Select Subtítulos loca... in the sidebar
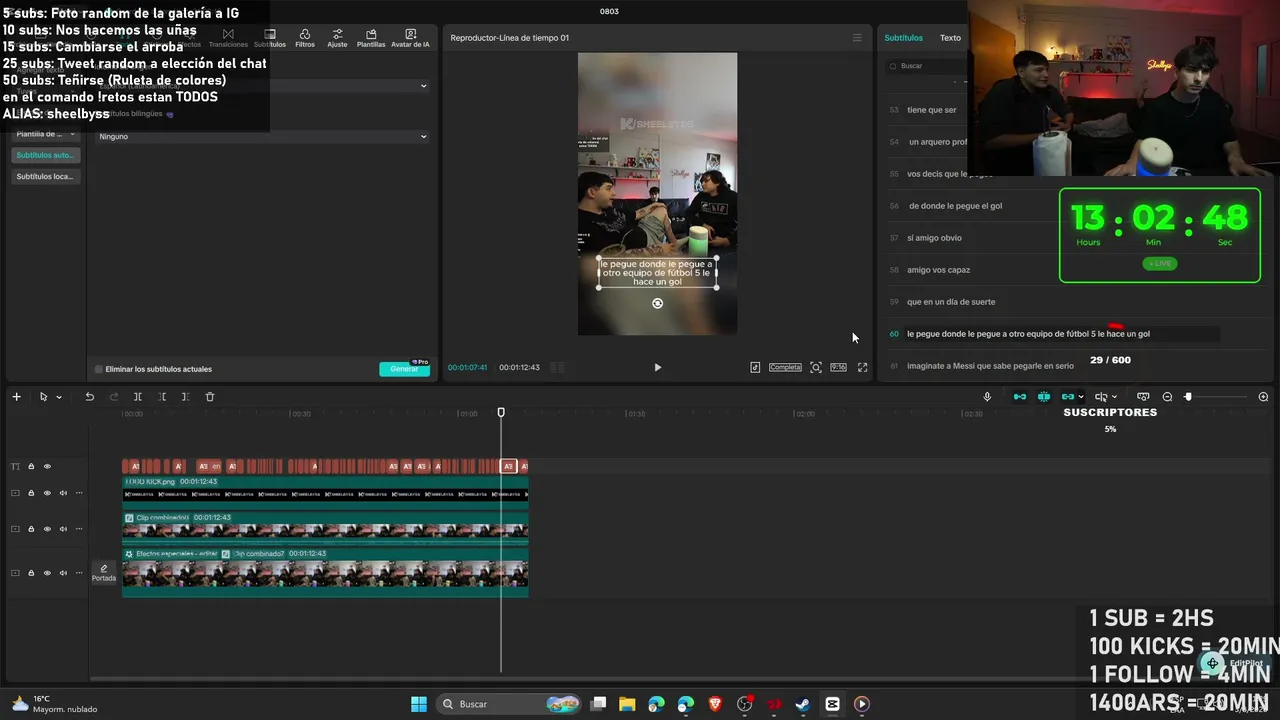1280x720 pixels. pyautogui.click(x=45, y=176)
